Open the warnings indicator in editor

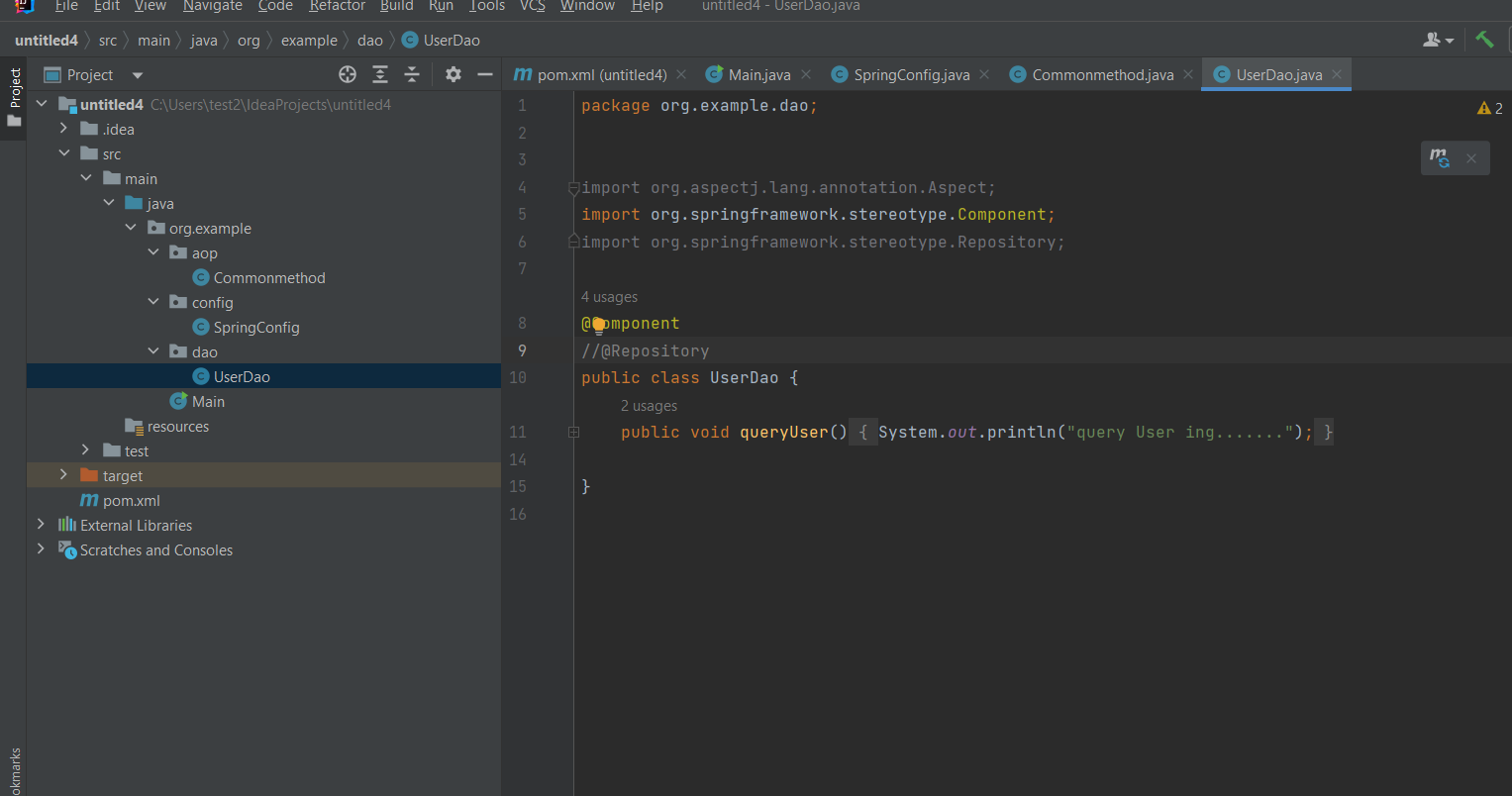click(x=1489, y=108)
